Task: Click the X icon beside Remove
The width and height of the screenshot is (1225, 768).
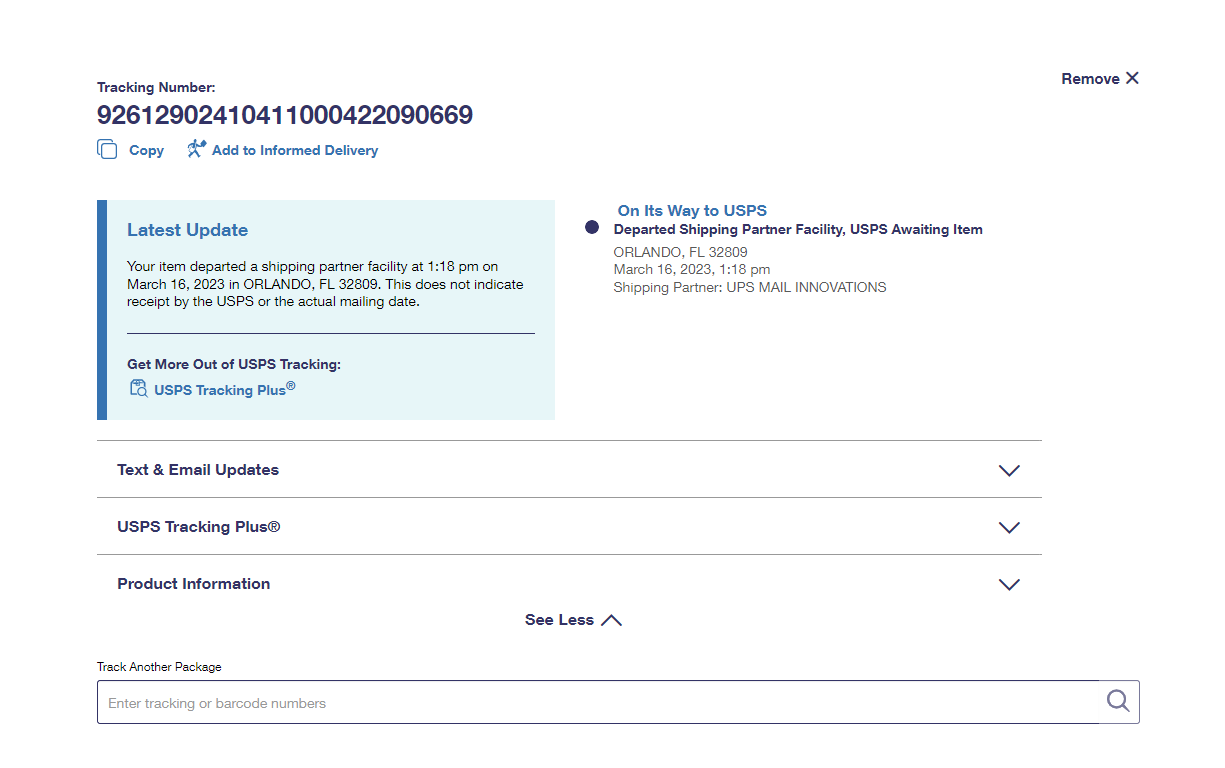Action: pyautogui.click(x=1132, y=78)
